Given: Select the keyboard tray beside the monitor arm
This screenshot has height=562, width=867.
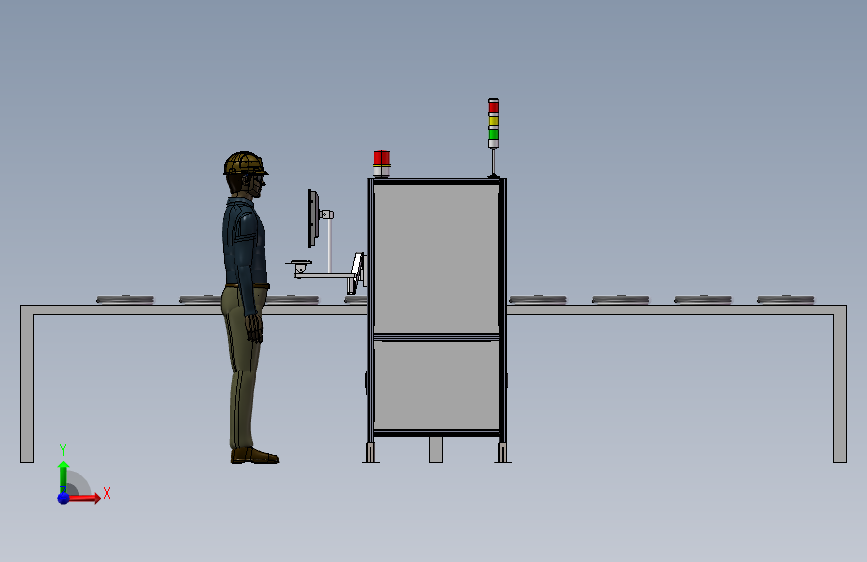Looking at the screenshot, I should [301, 263].
